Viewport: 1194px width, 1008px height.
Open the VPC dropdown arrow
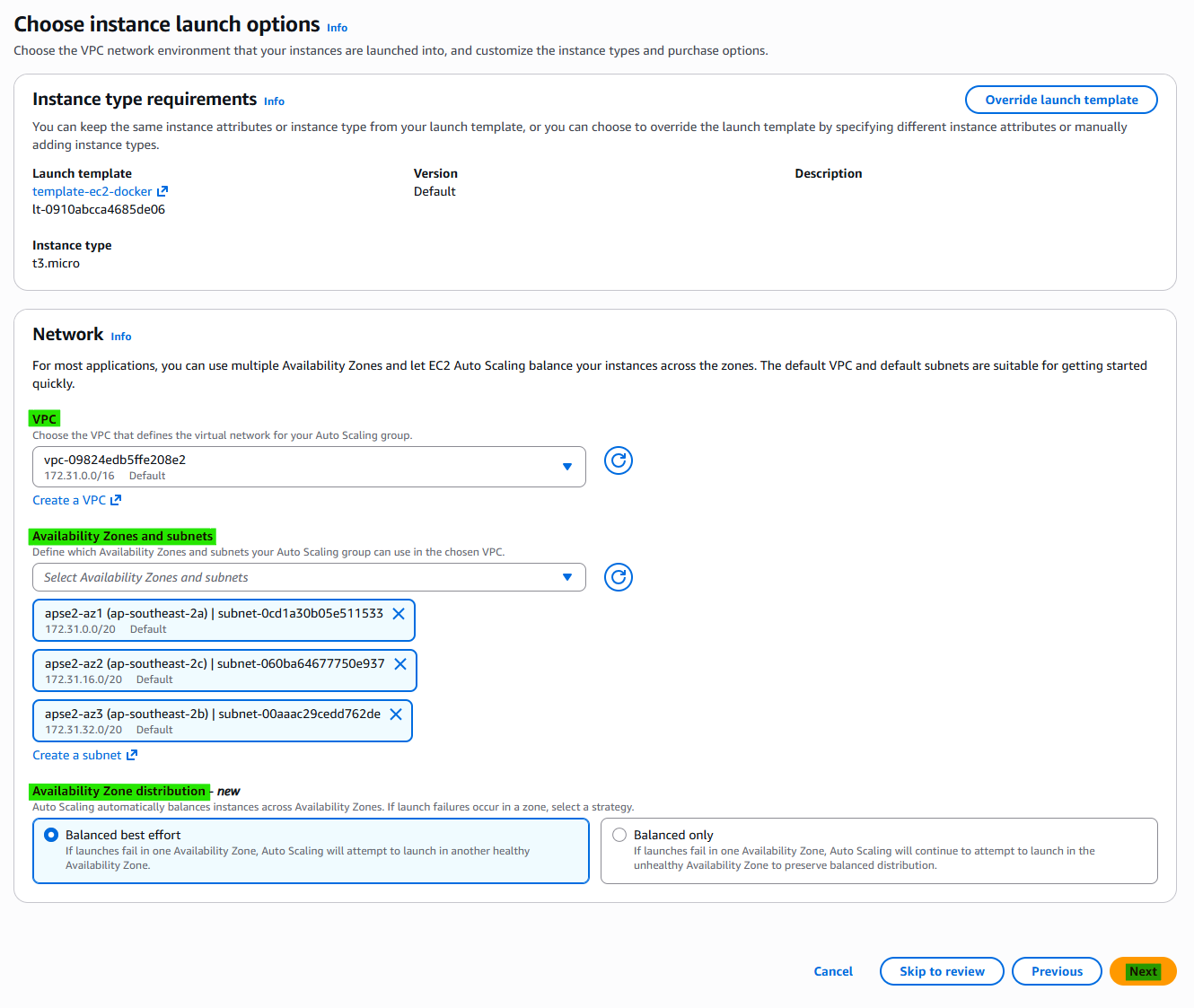(567, 467)
